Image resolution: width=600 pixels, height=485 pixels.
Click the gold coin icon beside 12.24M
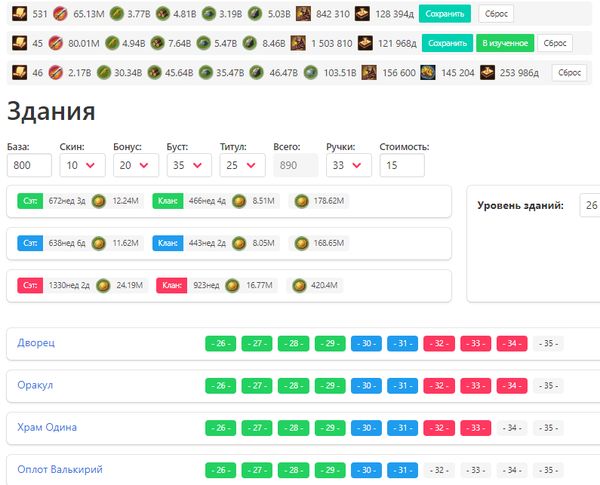[x=98, y=201]
